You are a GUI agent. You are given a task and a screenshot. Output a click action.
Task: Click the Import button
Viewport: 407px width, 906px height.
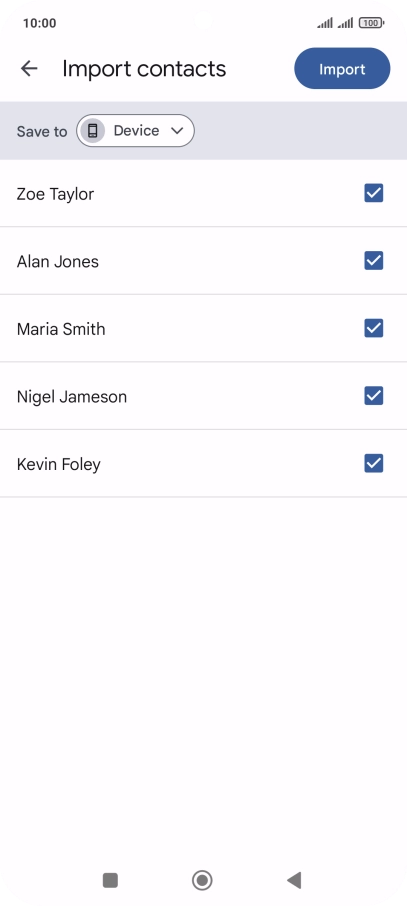click(342, 69)
